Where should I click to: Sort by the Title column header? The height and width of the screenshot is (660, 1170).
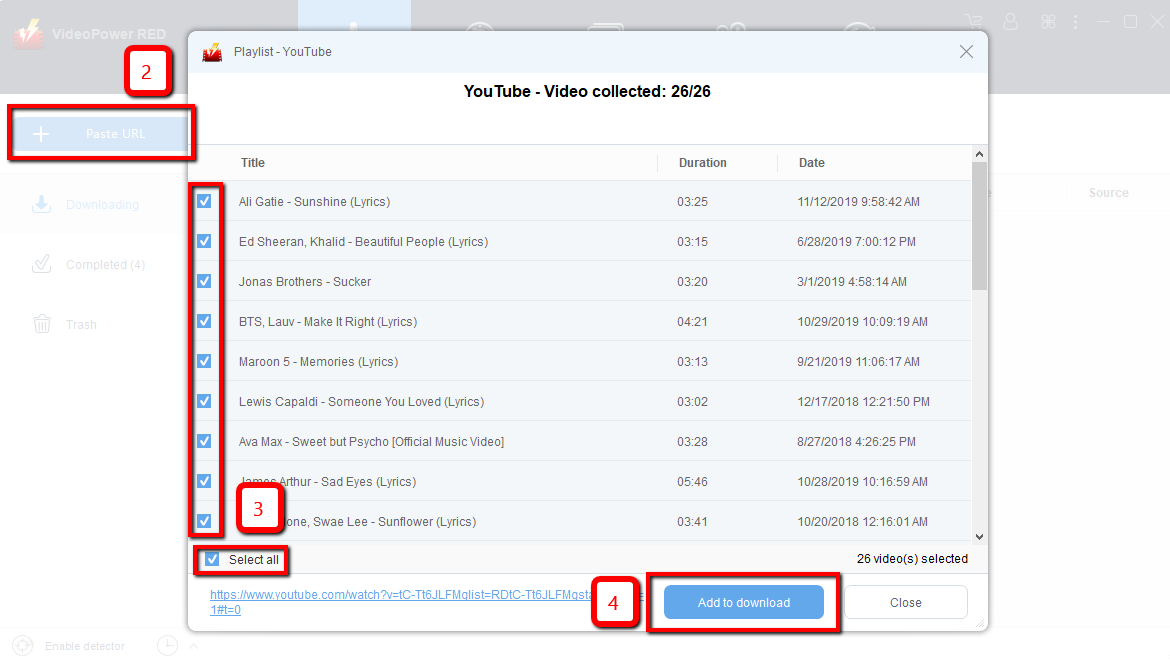pos(253,163)
